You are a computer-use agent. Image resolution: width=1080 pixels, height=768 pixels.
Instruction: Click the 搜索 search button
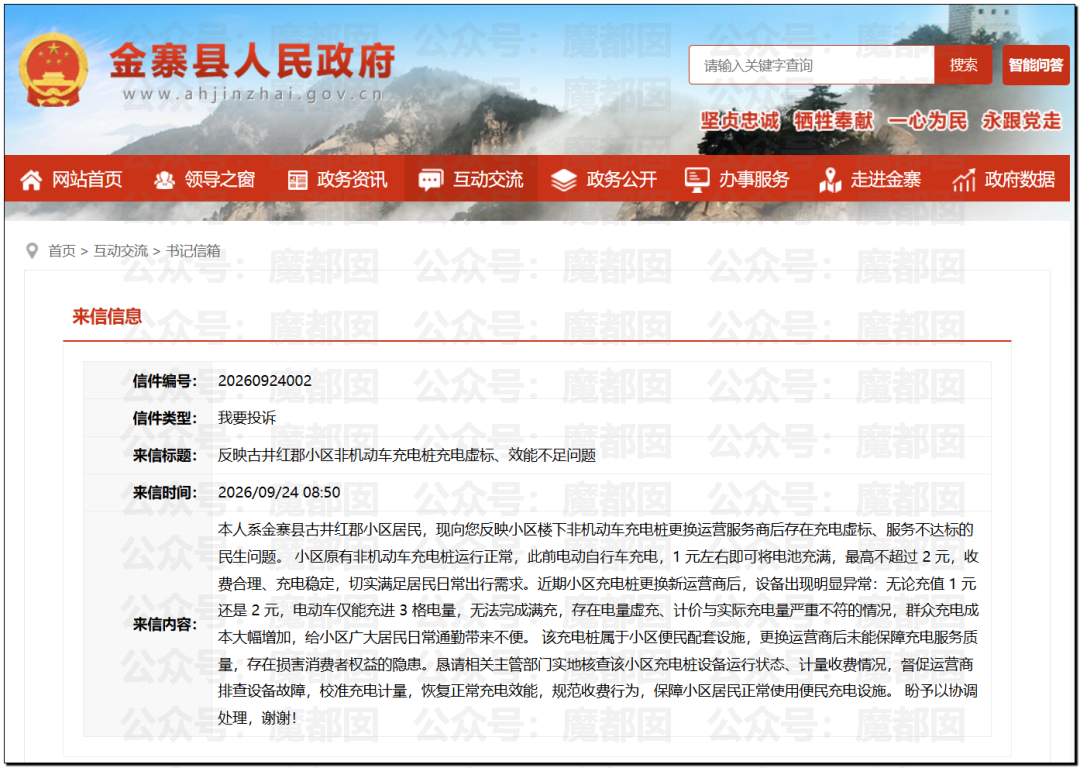point(964,65)
